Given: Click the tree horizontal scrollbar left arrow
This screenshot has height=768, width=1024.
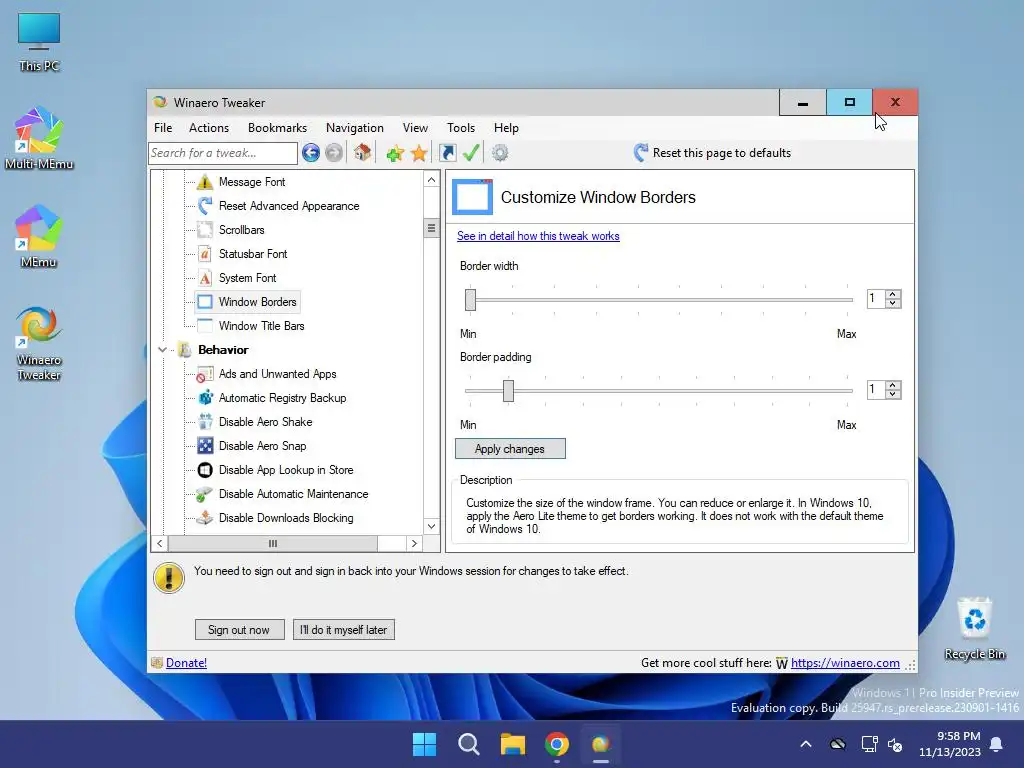Looking at the screenshot, I should 160,543.
